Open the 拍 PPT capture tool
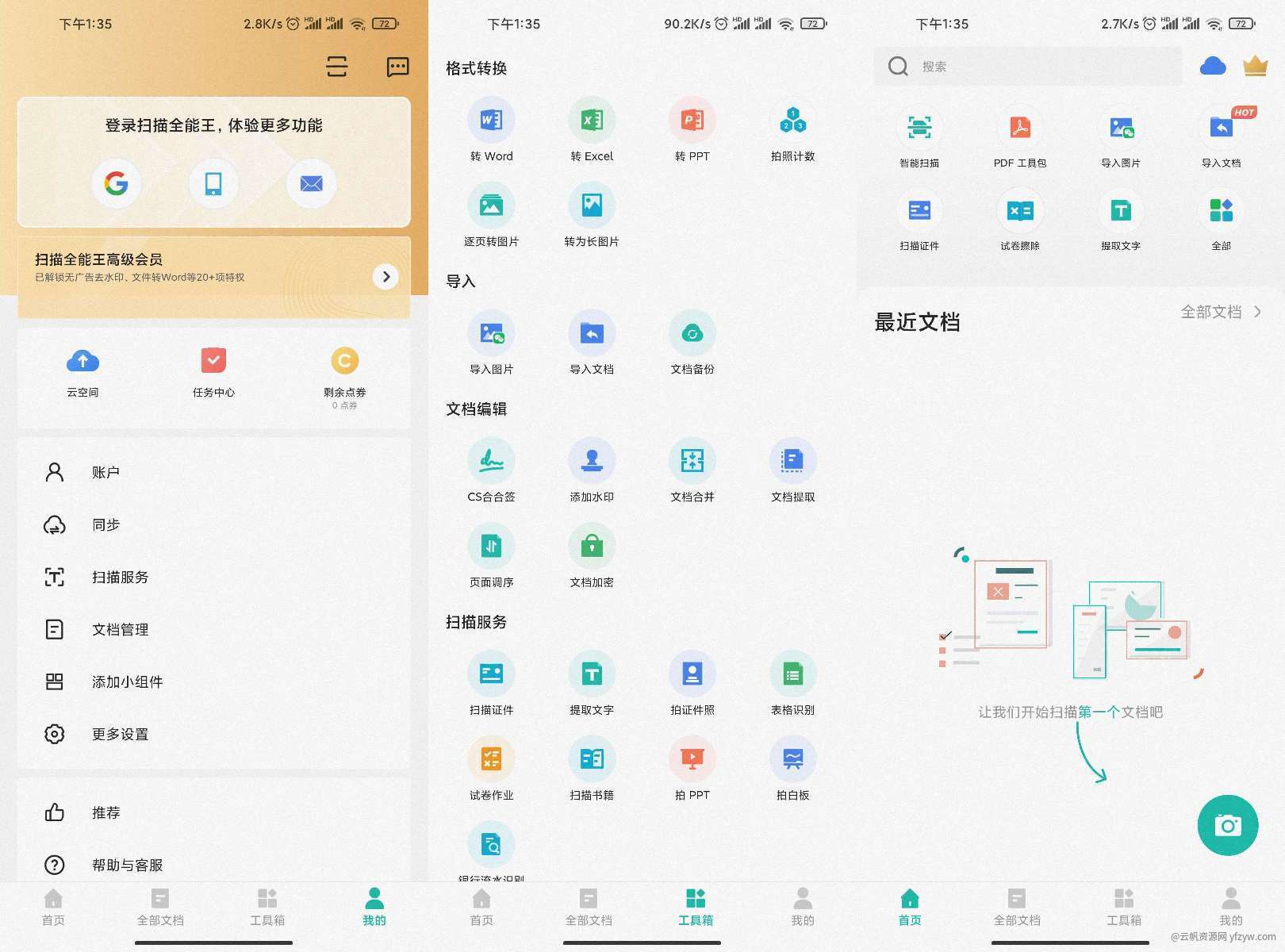Image resolution: width=1285 pixels, height=952 pixels. coord(692,768)
